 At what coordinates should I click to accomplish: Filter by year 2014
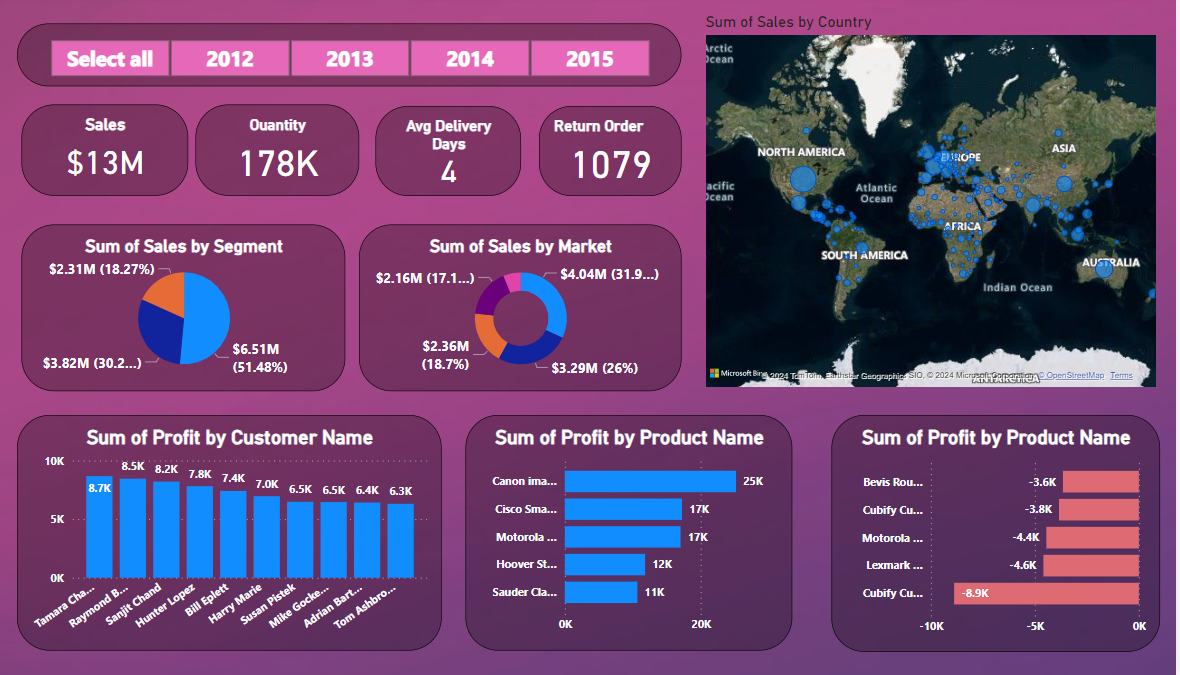coord(470,59)
